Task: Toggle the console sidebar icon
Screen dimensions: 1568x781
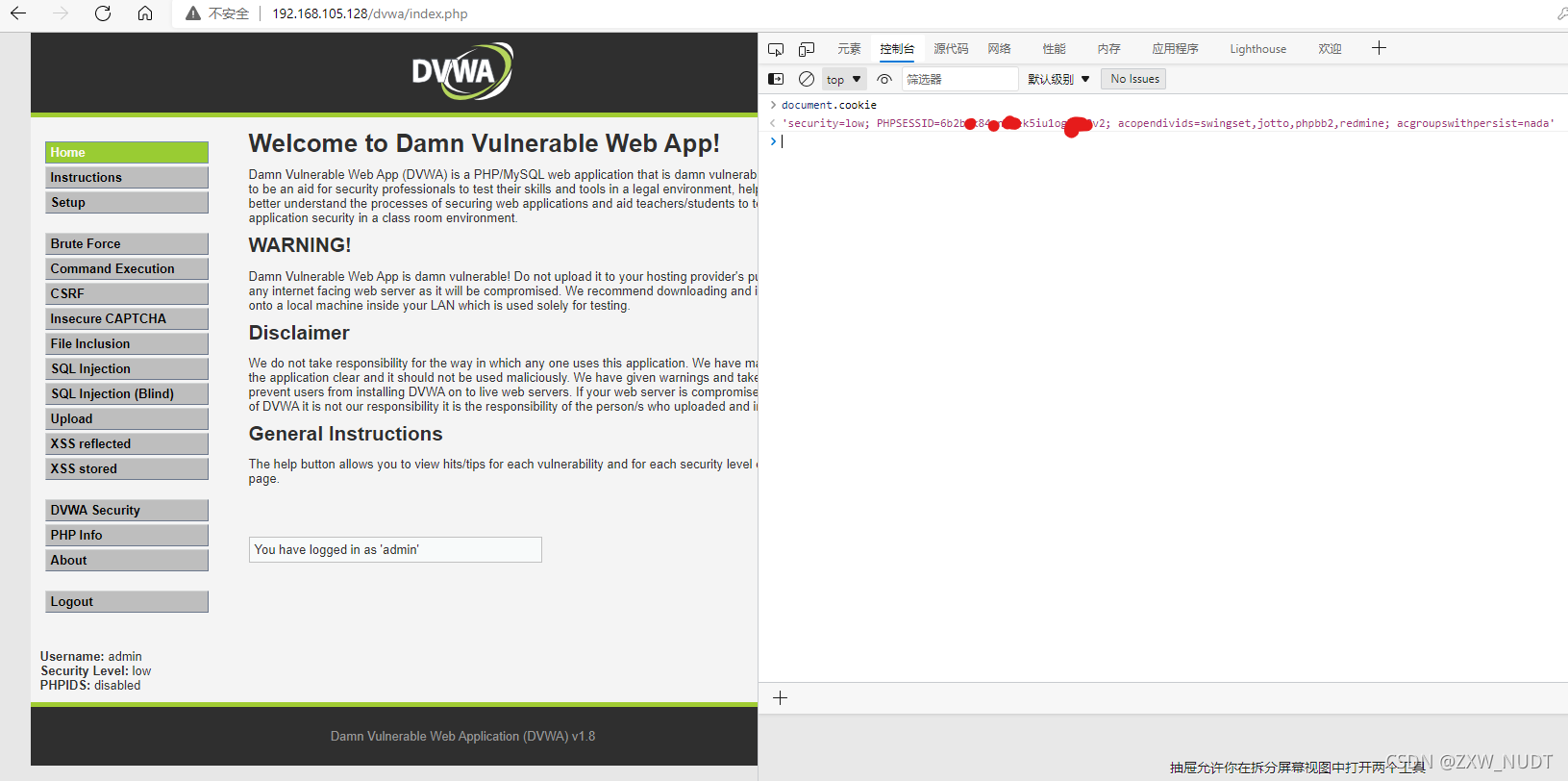Action: [x=776, y=79]
